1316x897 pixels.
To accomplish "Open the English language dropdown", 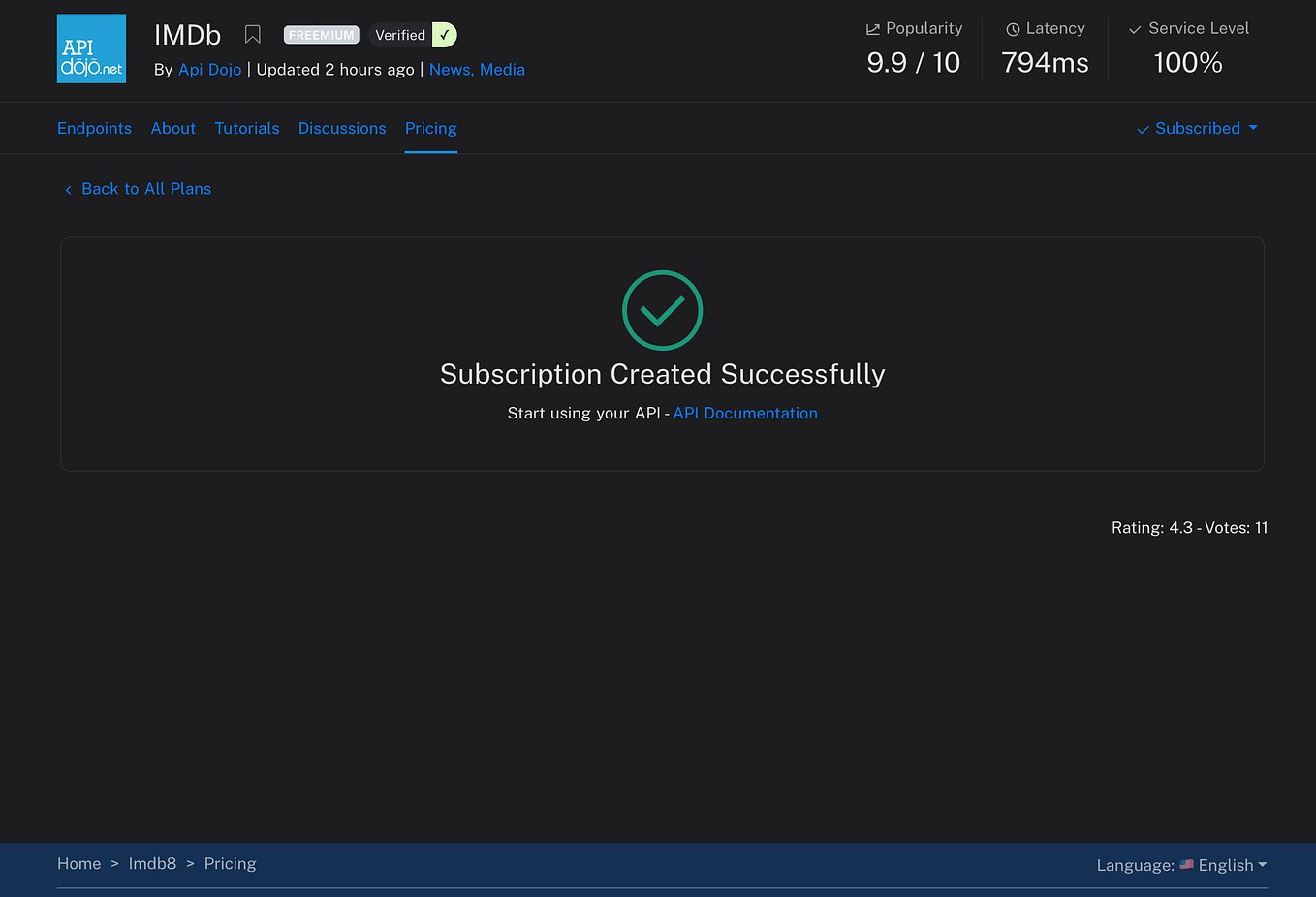I will point(1227,864).
